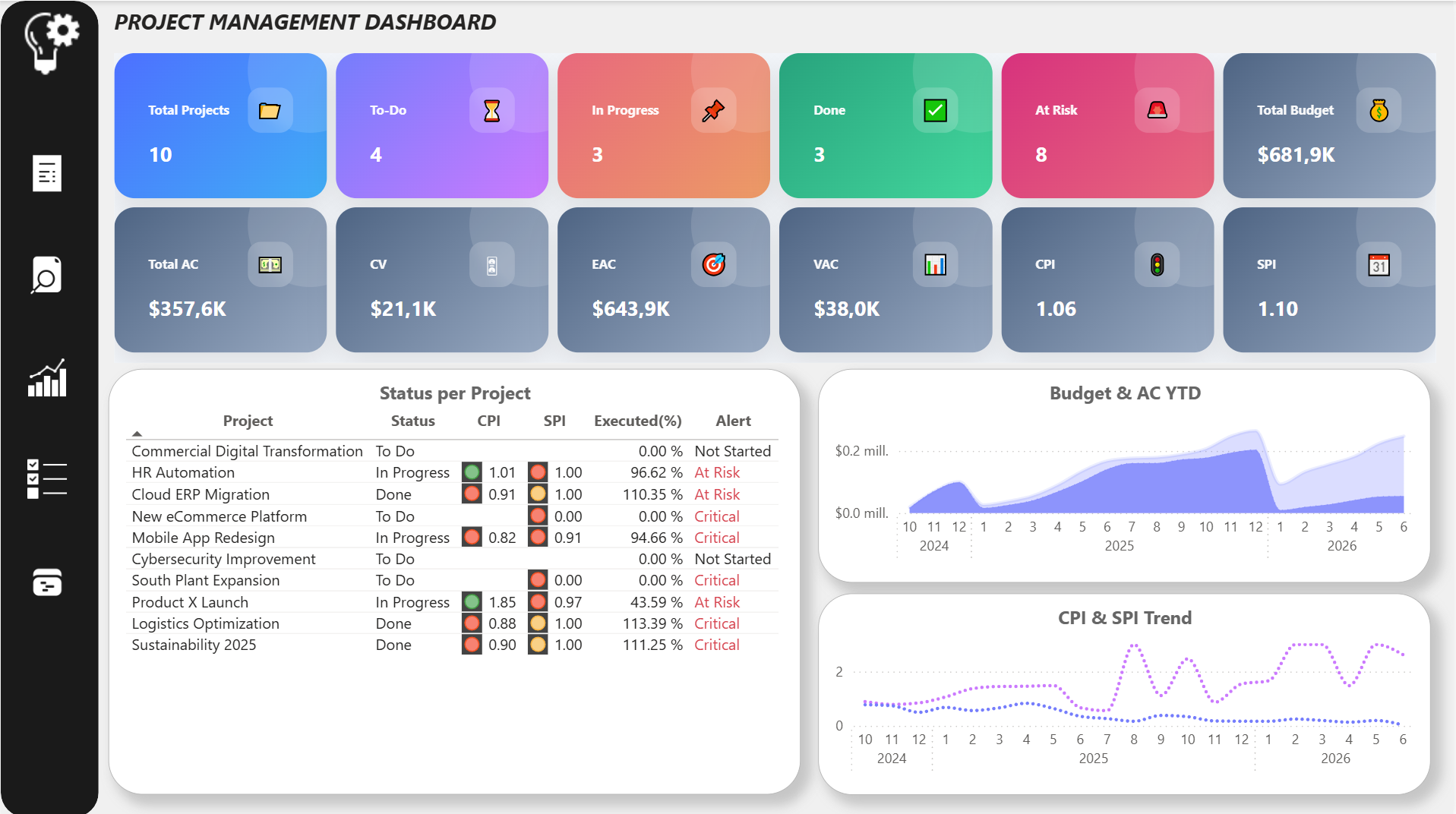Select the At Risk card value 8

[1041, 155]
